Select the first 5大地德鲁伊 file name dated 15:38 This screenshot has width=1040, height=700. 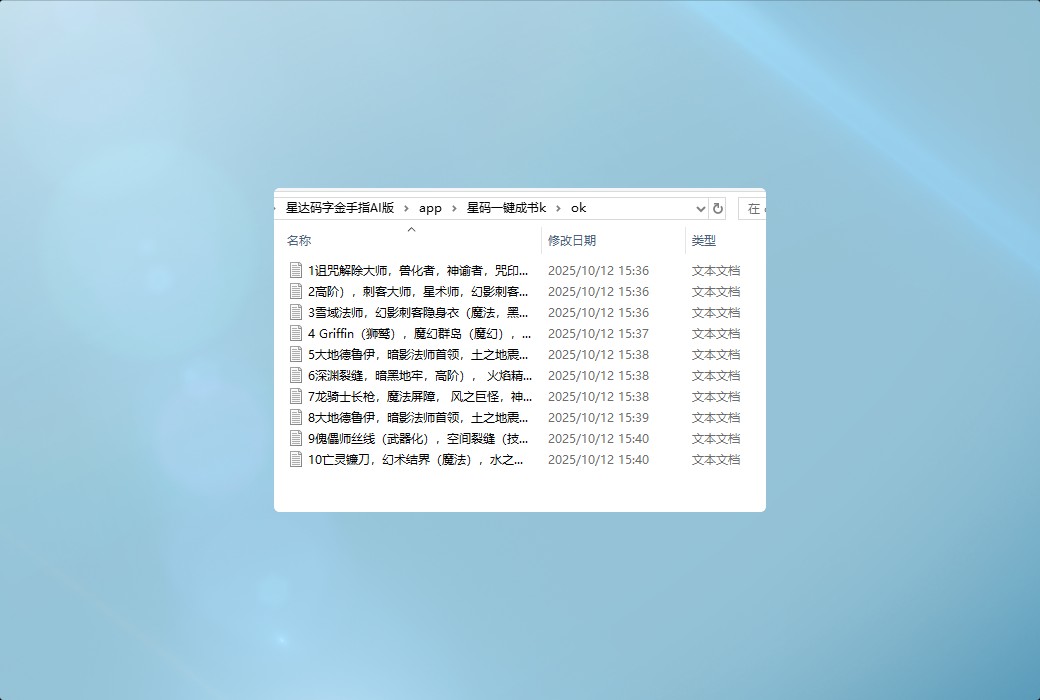pos(418,354)
